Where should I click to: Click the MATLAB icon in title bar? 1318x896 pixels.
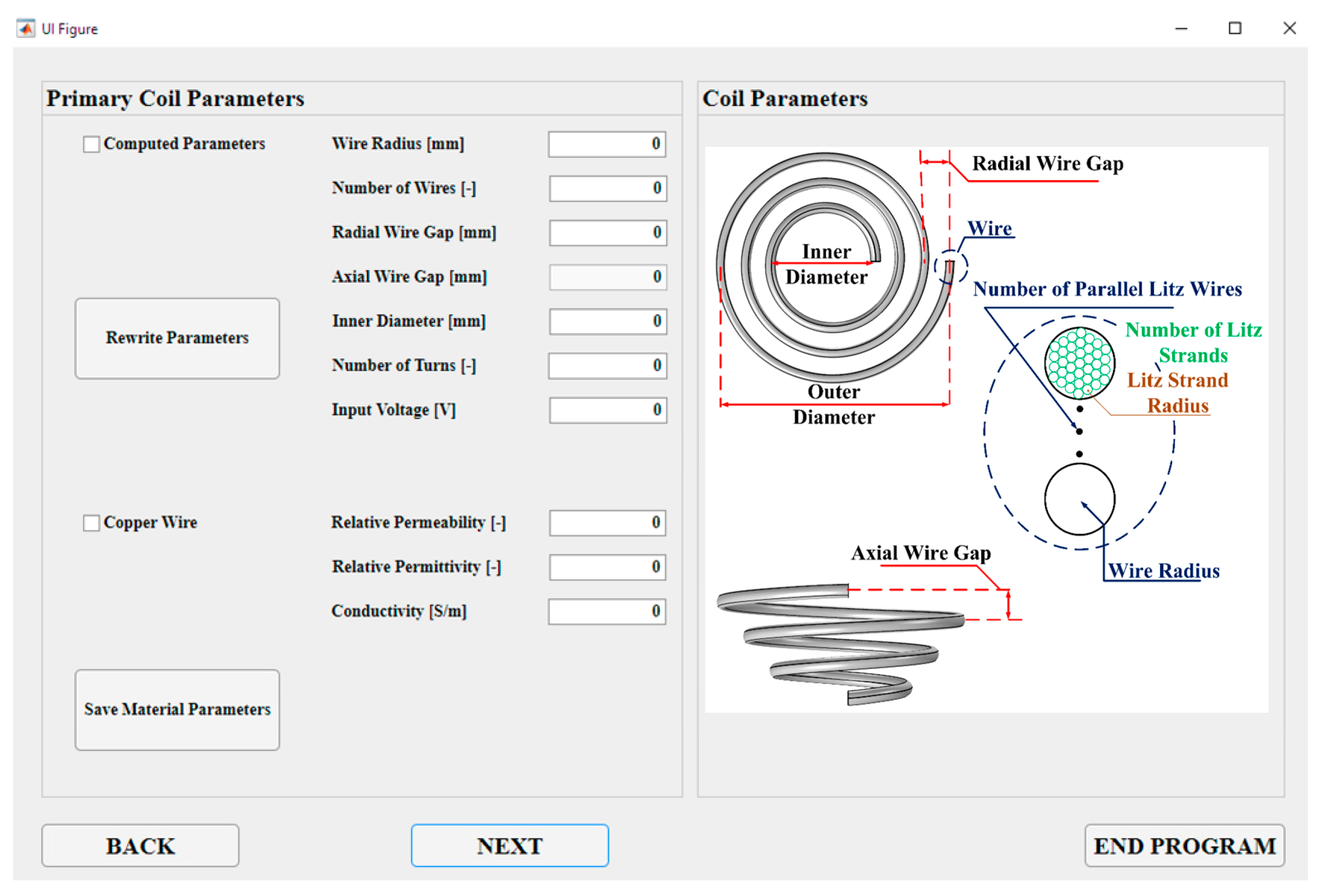tap(26, 28)
